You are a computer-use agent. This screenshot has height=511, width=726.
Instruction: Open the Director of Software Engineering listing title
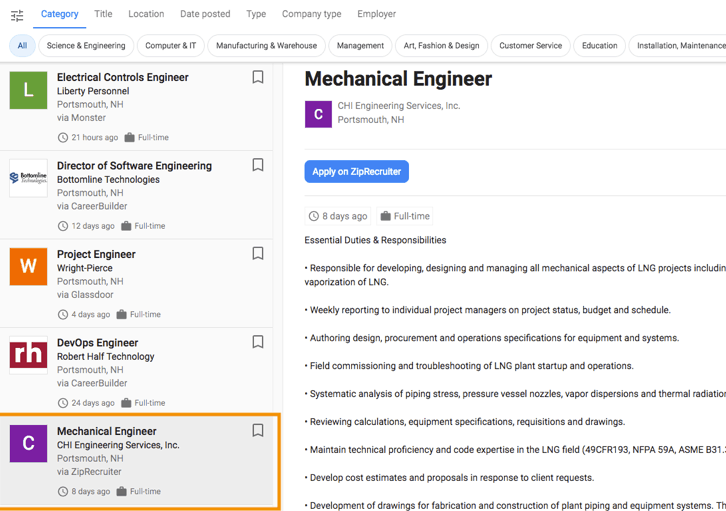134,166
